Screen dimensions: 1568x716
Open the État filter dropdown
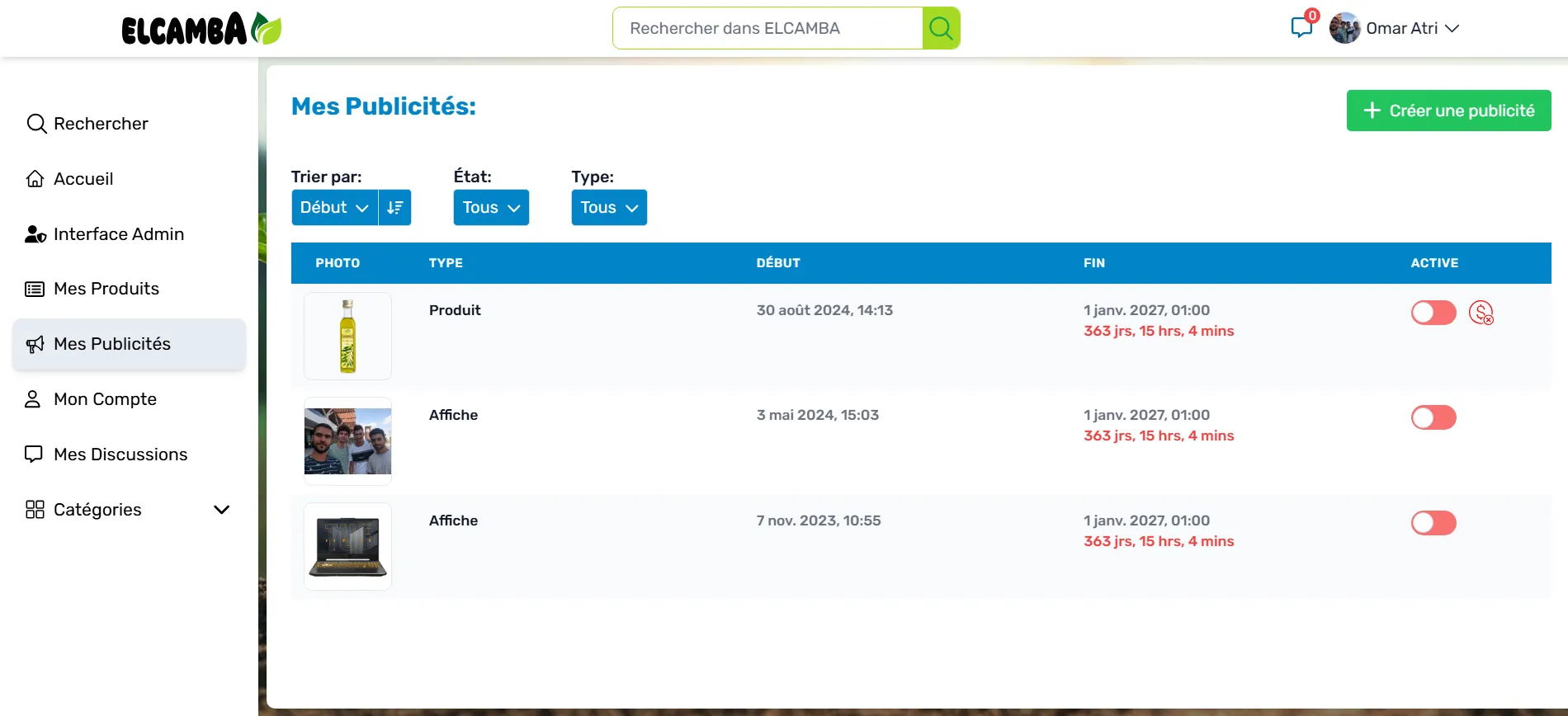click(491, 208)
